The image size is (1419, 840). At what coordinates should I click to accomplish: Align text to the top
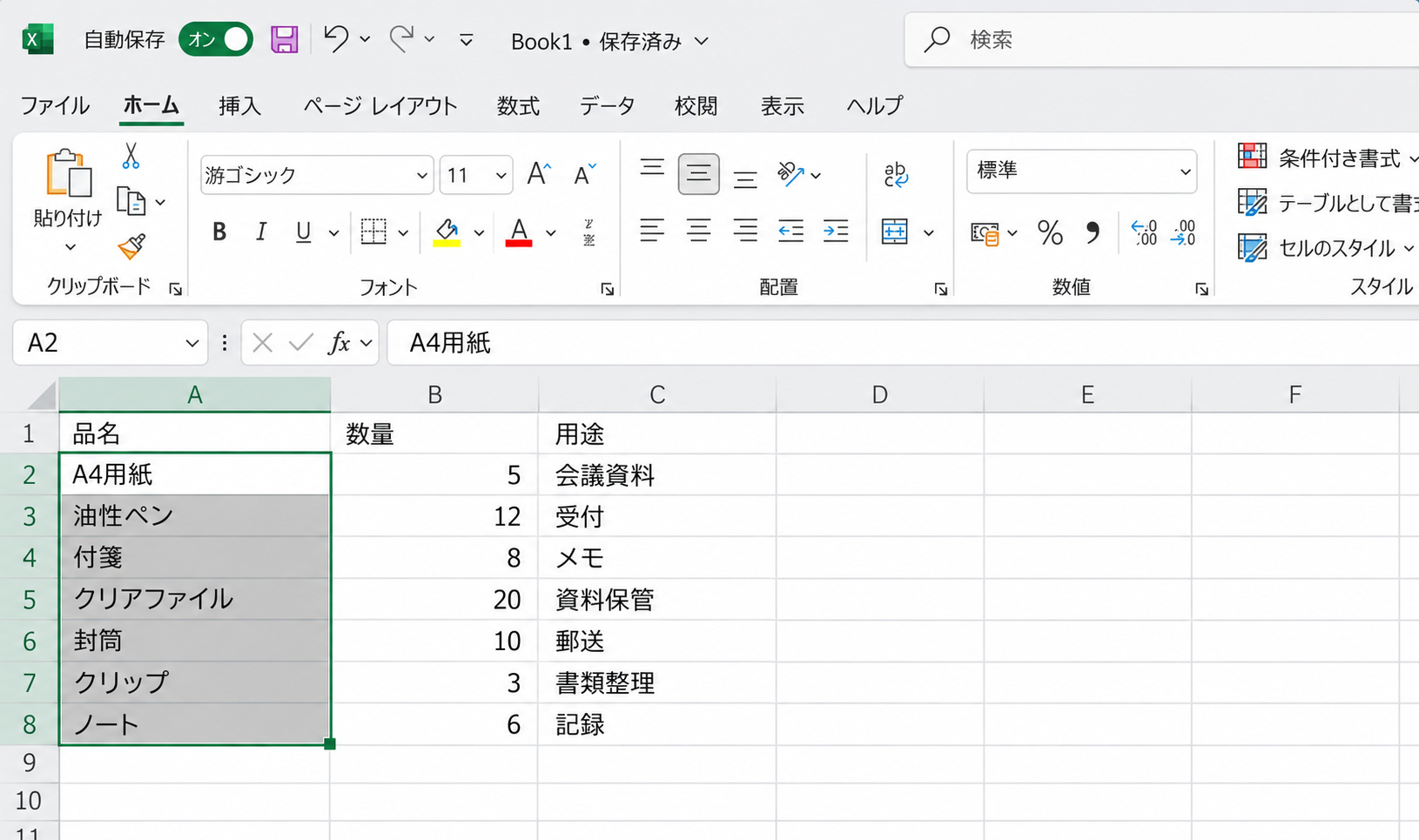point(652,170)
